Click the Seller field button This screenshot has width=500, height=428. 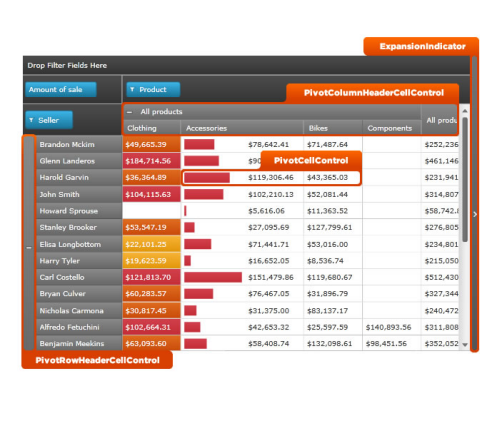coord(49,120)
